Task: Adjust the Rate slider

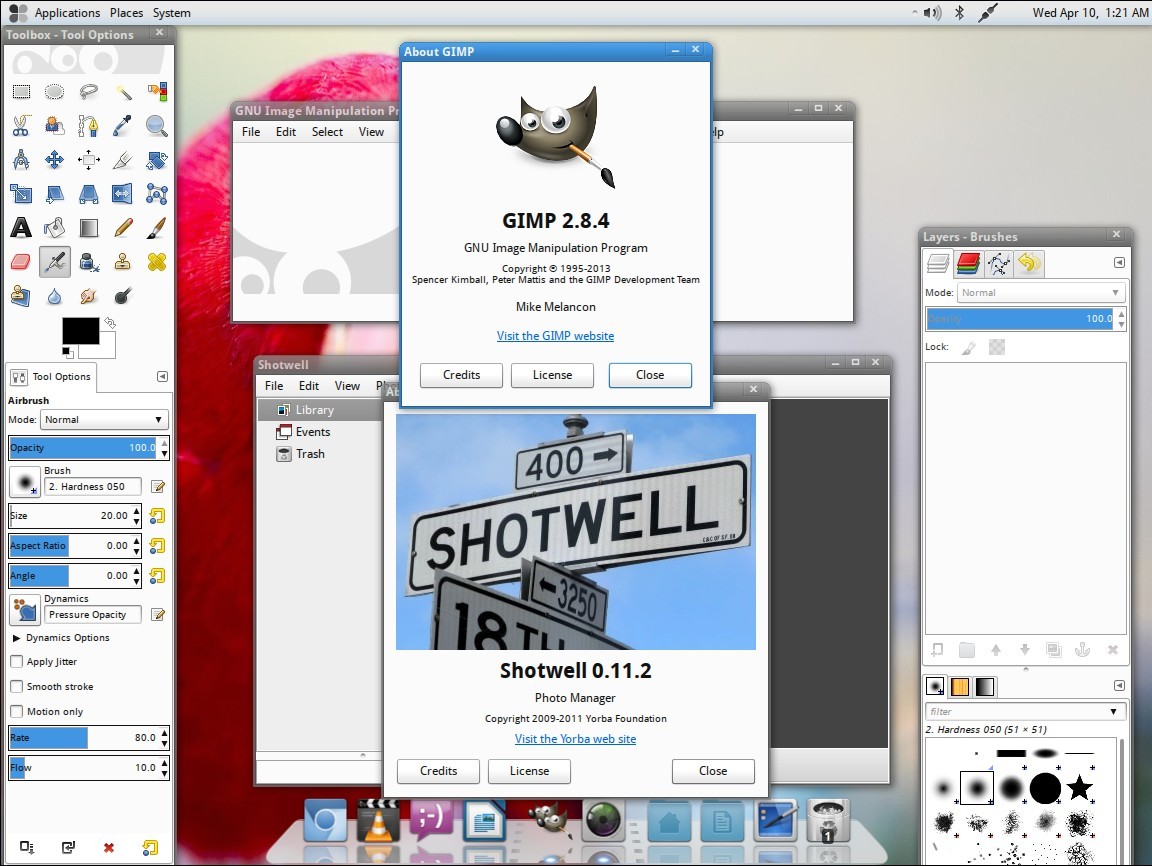Action: [84, 737]
